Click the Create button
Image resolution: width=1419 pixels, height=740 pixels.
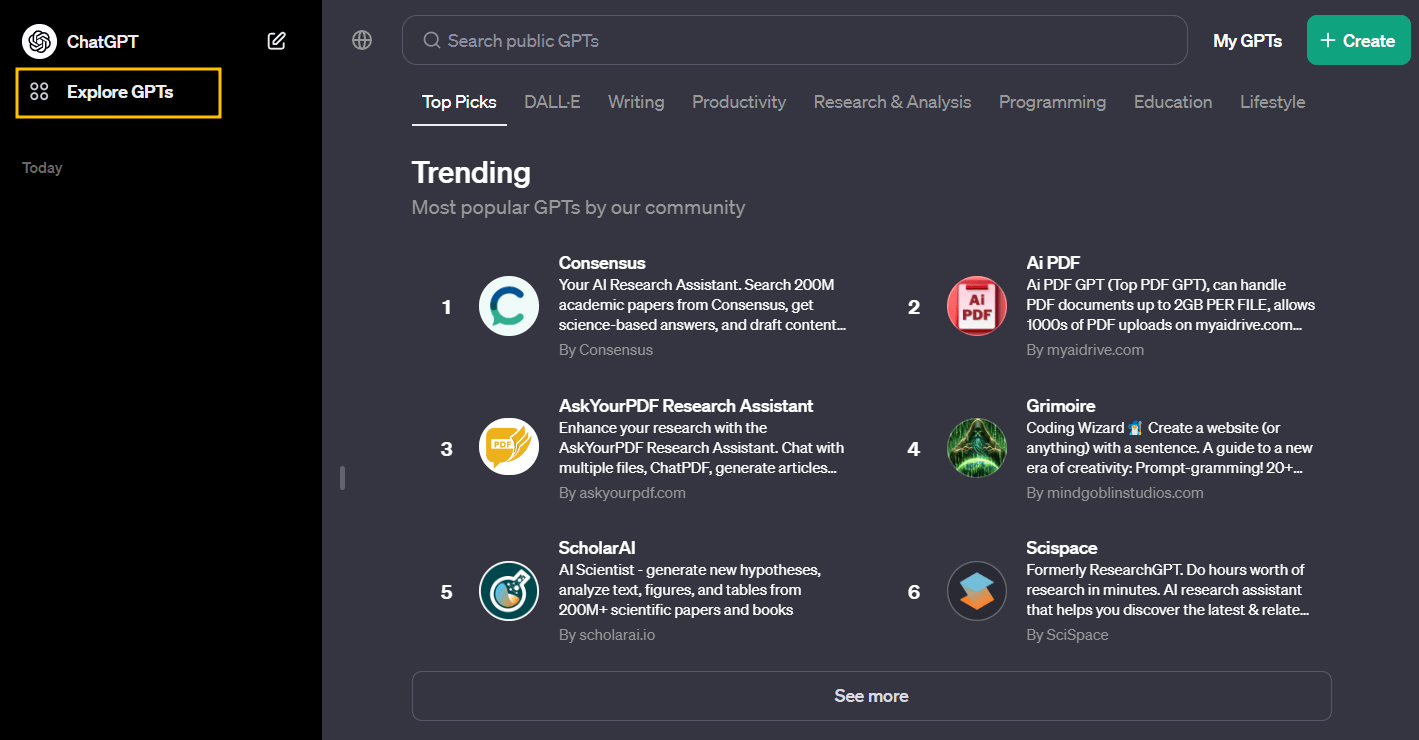coord(1358,41)
